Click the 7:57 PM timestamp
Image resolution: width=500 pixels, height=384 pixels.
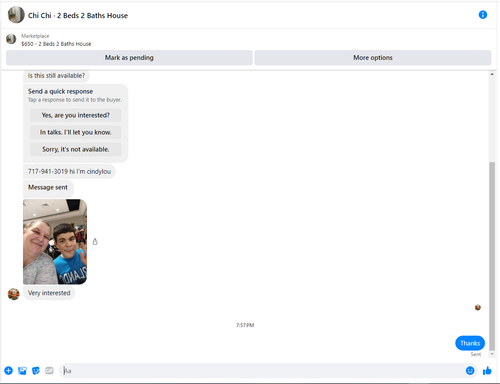click(x=245, y=325)
